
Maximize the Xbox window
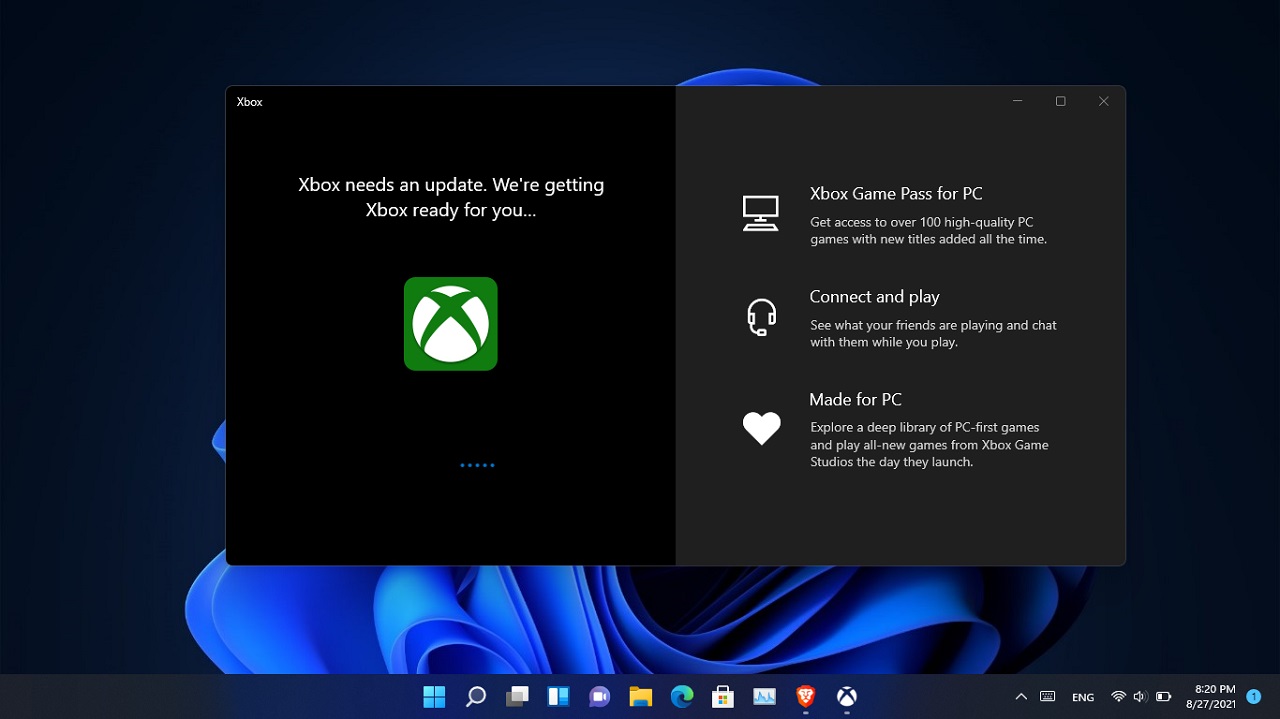click(1061, 101)
